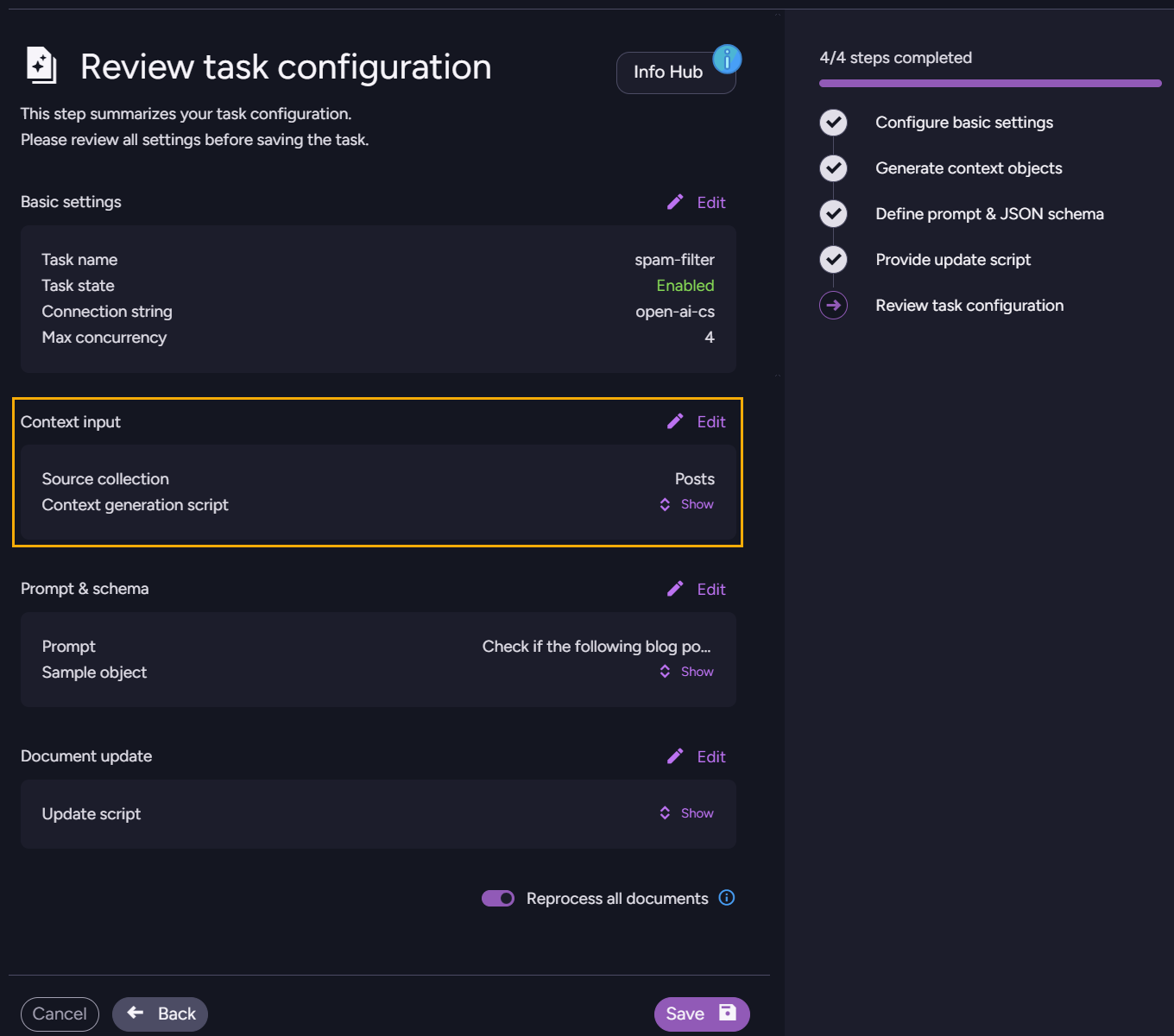Click checkmark for Provide update script step
This screenshot has width=1174, height=1036.
[x=833, y=260]
